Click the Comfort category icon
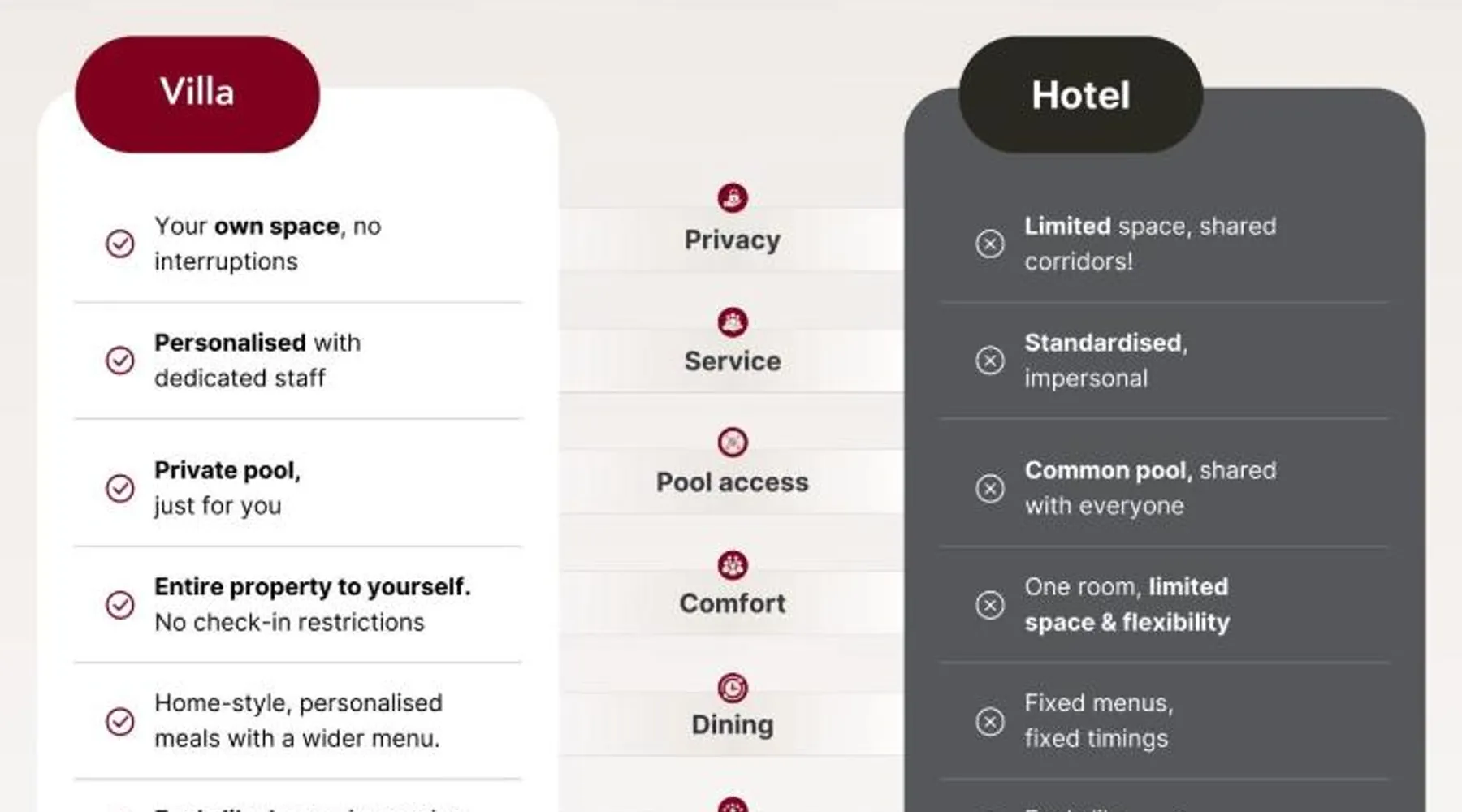This screenshot has height=812, width=1462. point(733,565)
